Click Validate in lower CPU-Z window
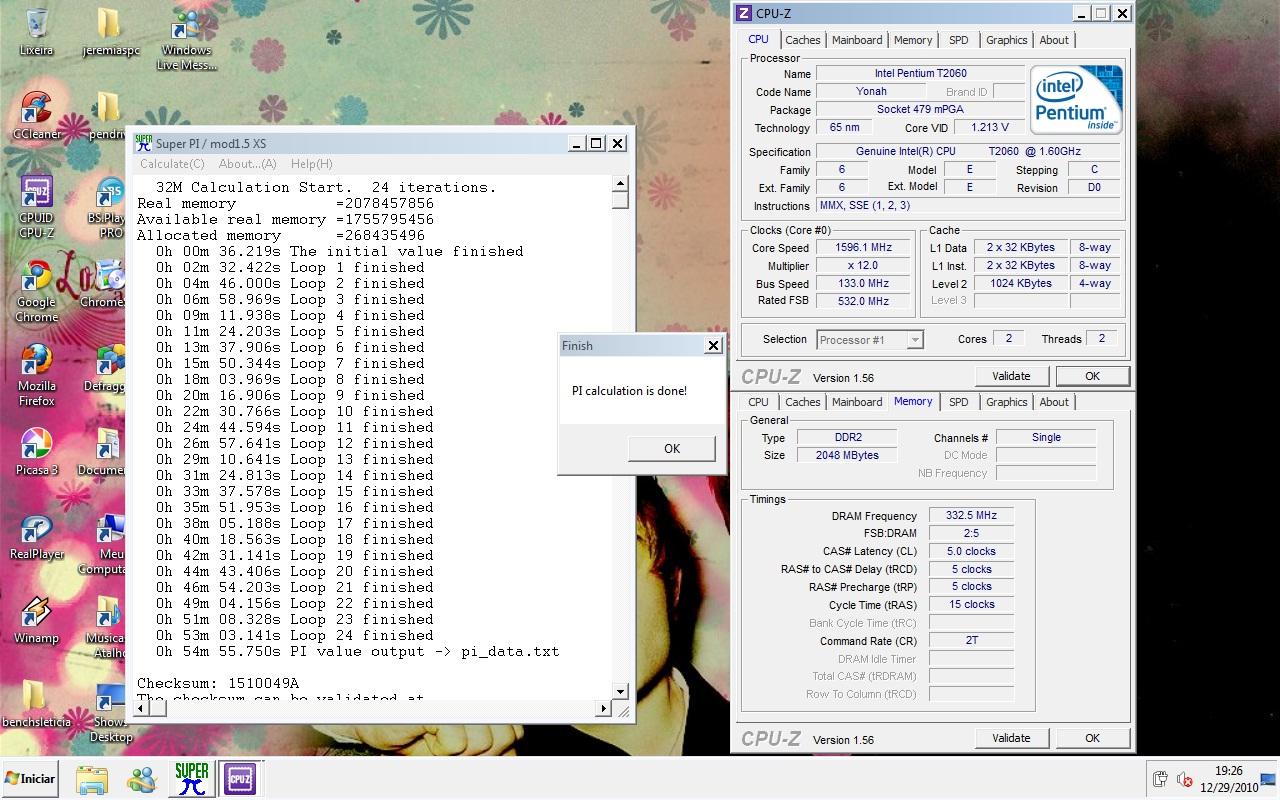The height and width of the screenshot is (800, 1280). click(x=1011, y=738)
